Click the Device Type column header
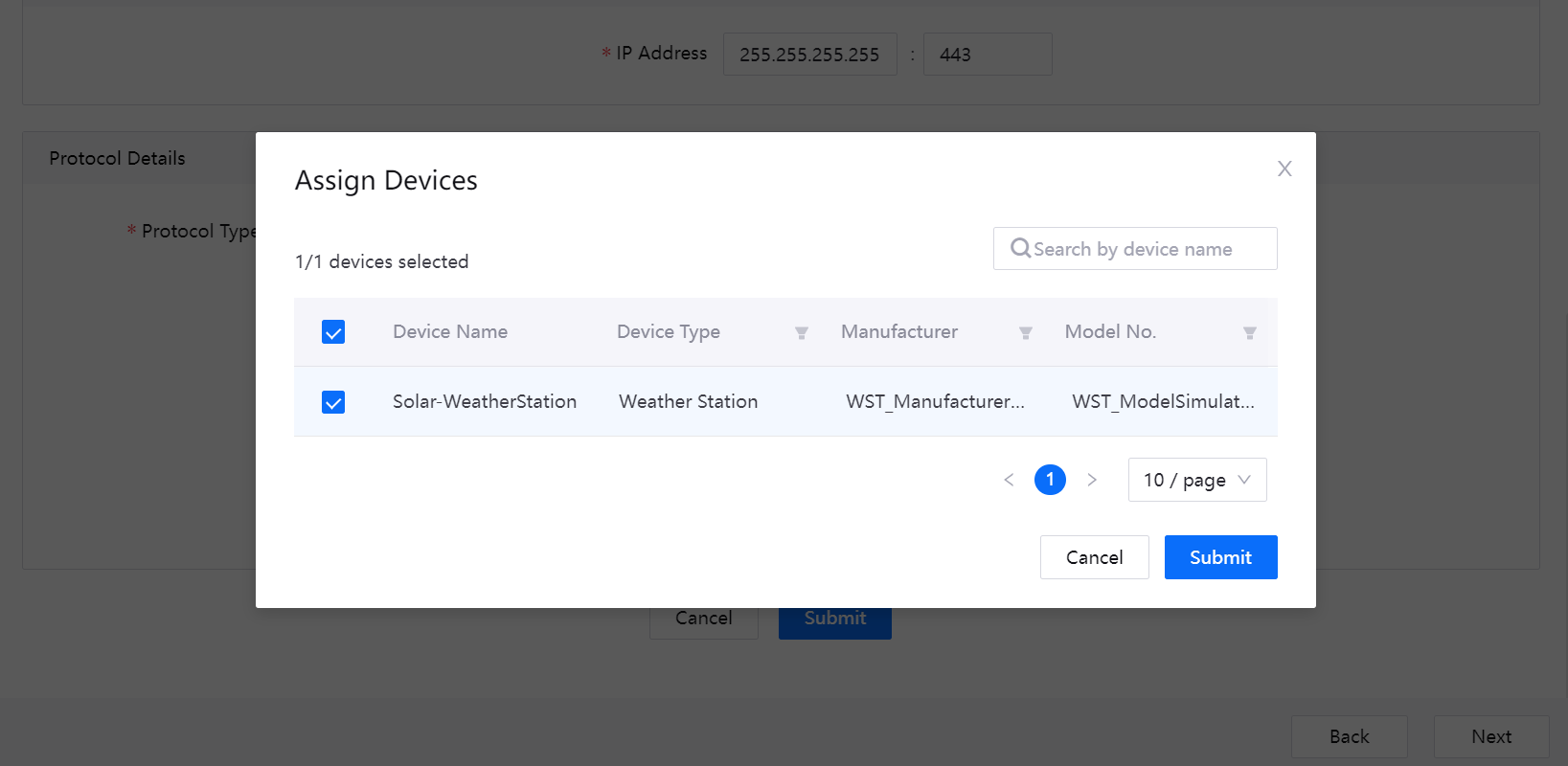Viewport: 1568px width, 766px height. [x=669, y=331]
